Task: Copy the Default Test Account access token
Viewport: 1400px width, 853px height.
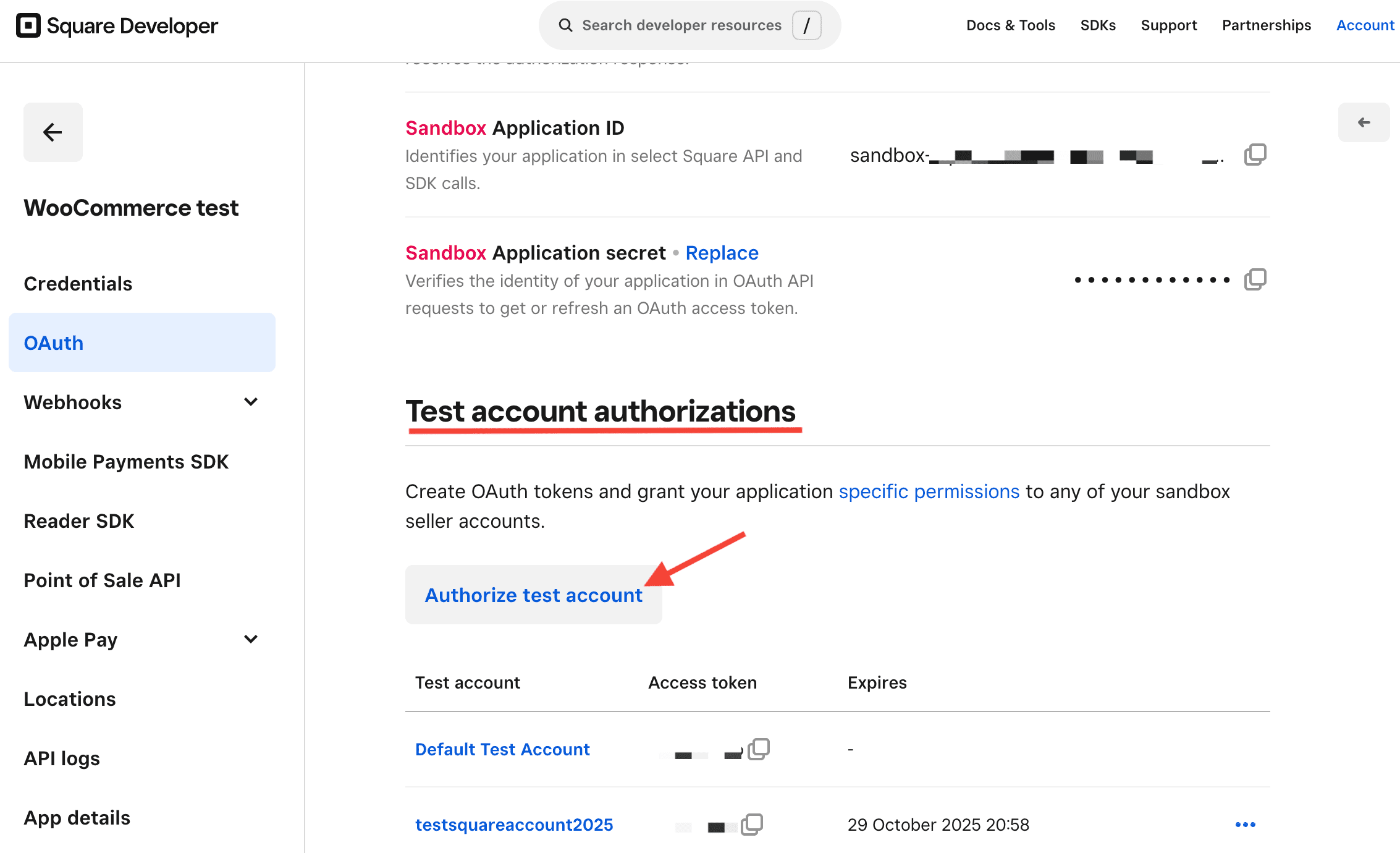Action: click(758, 749)
